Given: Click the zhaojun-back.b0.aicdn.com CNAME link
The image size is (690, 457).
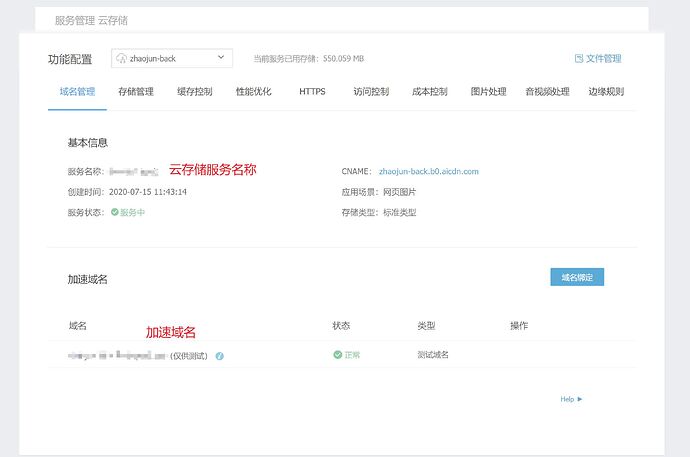Looking at the screenshot, I should tap(429, 171).
